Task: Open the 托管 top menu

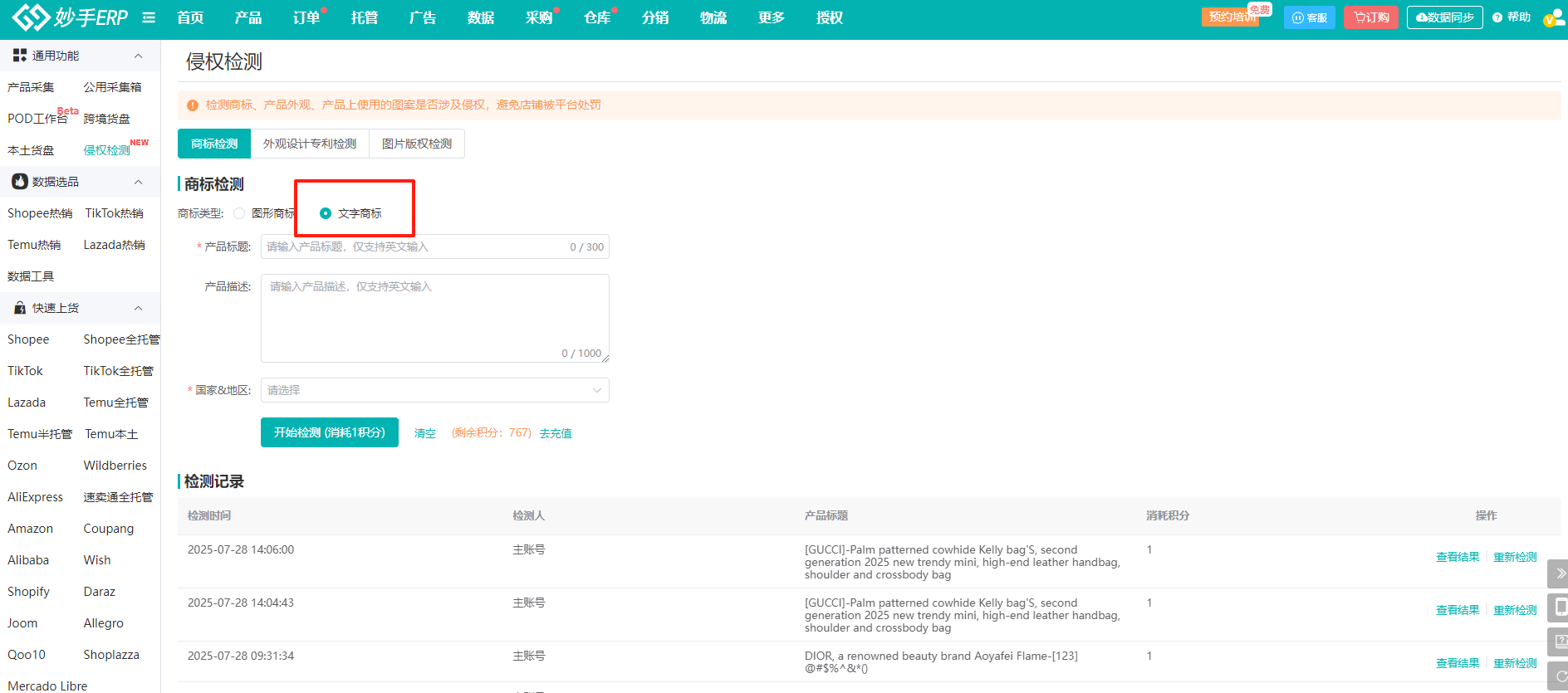Action: point(365,17)
